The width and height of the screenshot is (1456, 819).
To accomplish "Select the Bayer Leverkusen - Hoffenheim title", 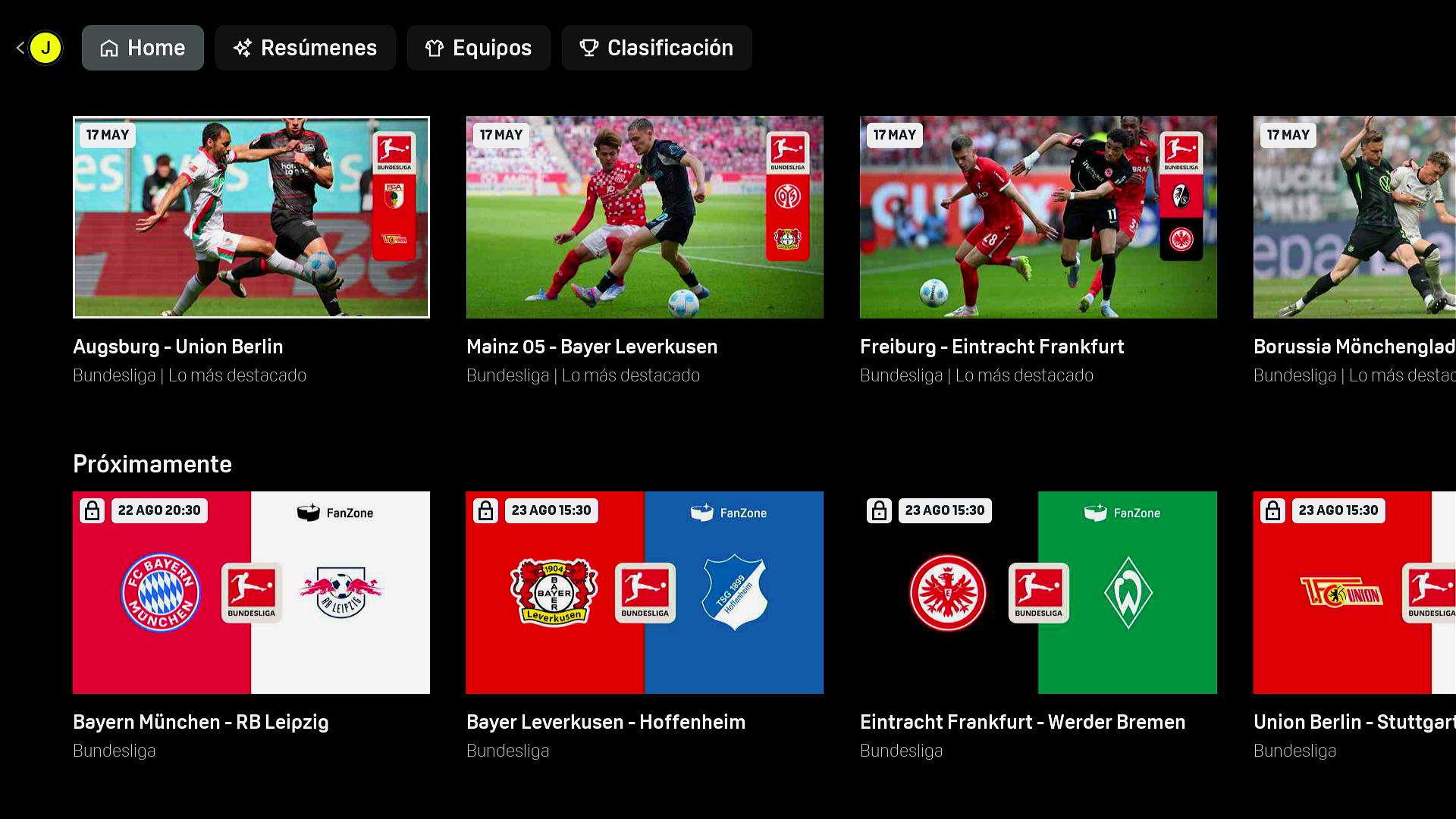I will coord(606,722).
